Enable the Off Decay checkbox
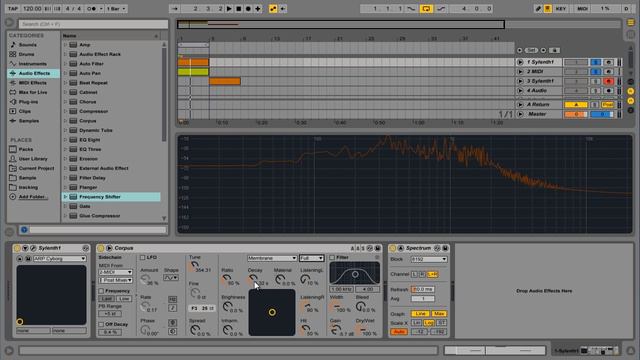This screenshot has width=640, height=360. pyautogui.click(x=101, y=324)
